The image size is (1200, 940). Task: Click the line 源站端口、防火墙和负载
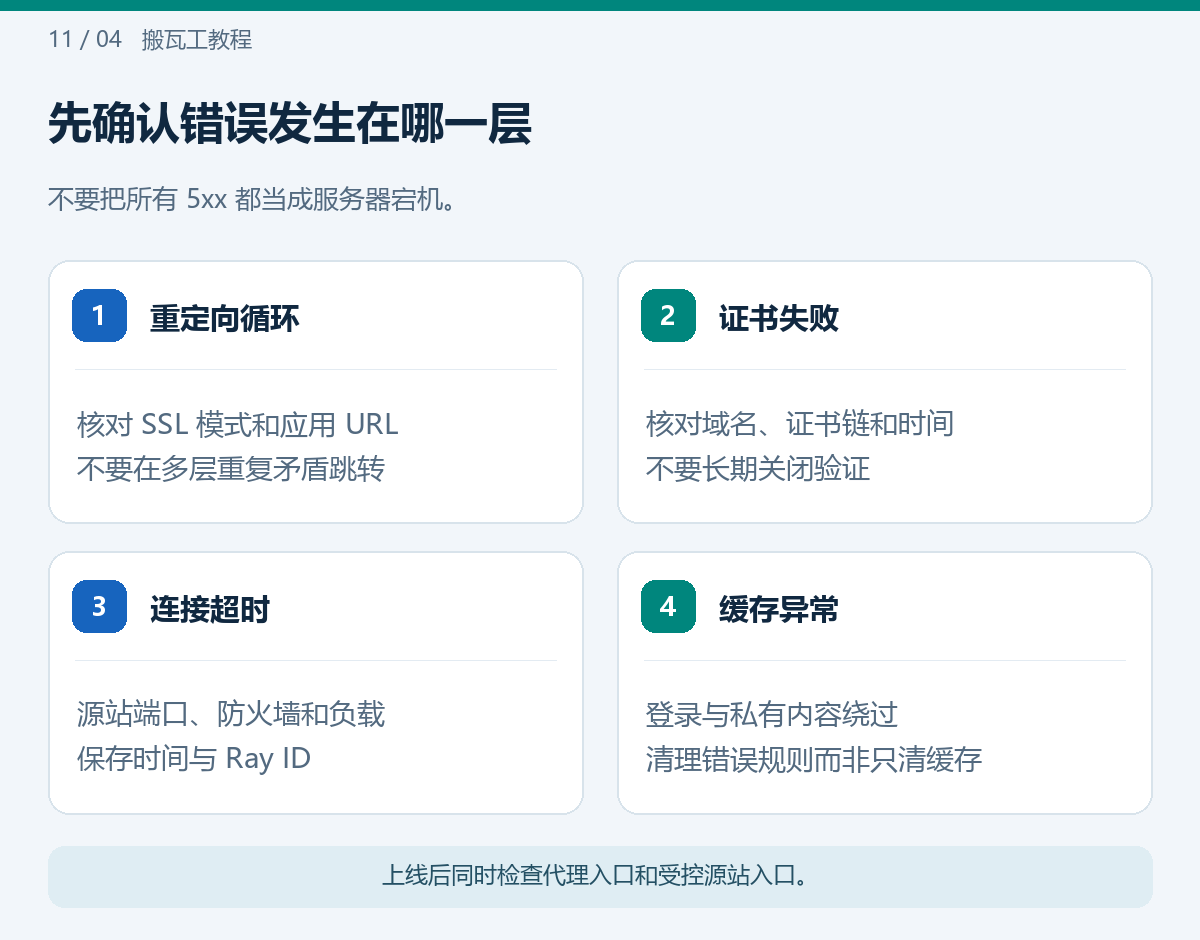coord(231,715)
